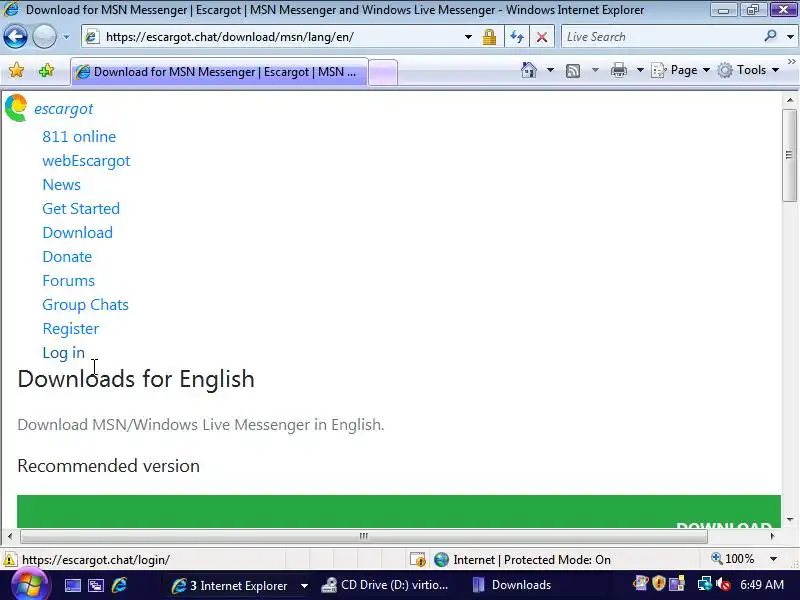The height and width of the screenshot is (600, 800).
Task: Click the horizontal scrollbar thumb
Action: click(x=364, y=536)
